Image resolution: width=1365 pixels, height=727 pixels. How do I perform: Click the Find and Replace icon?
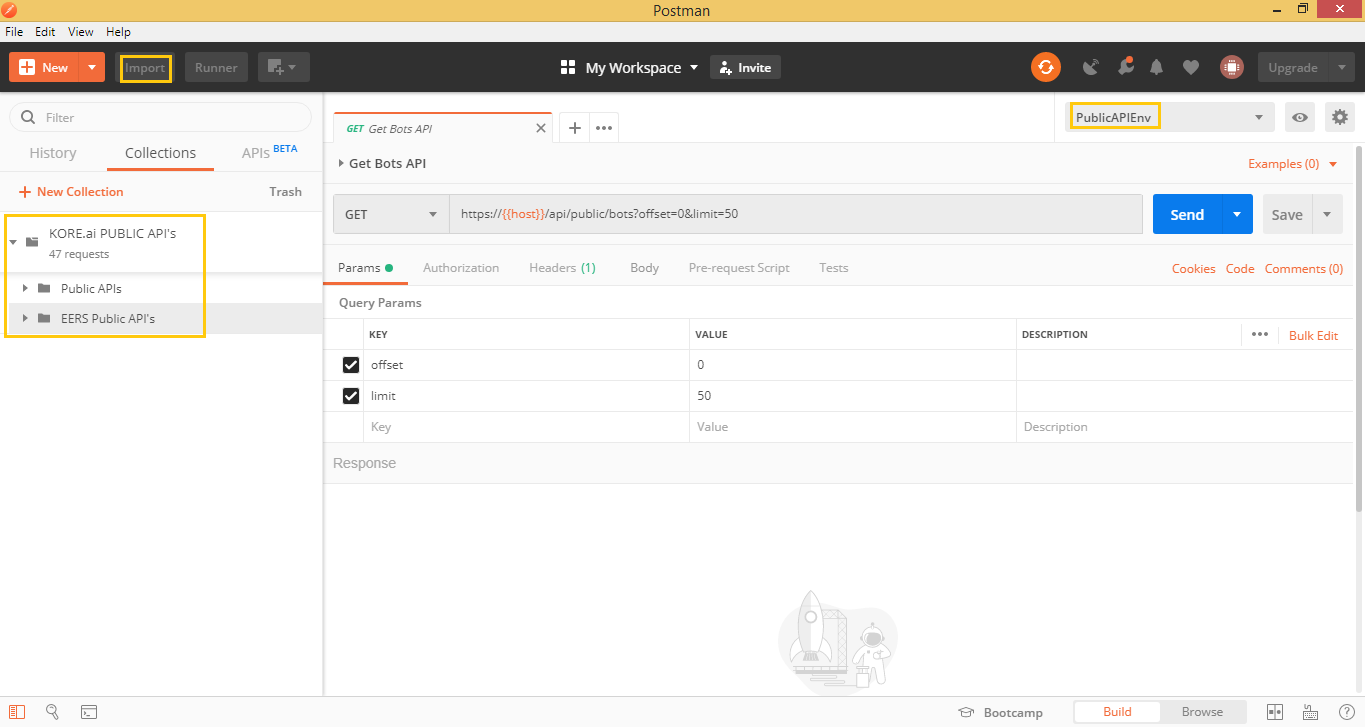52,712
